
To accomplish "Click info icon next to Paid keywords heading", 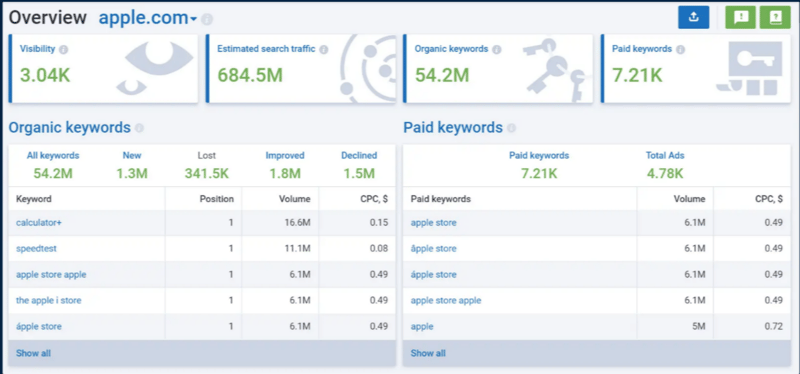I will (511, 128).
